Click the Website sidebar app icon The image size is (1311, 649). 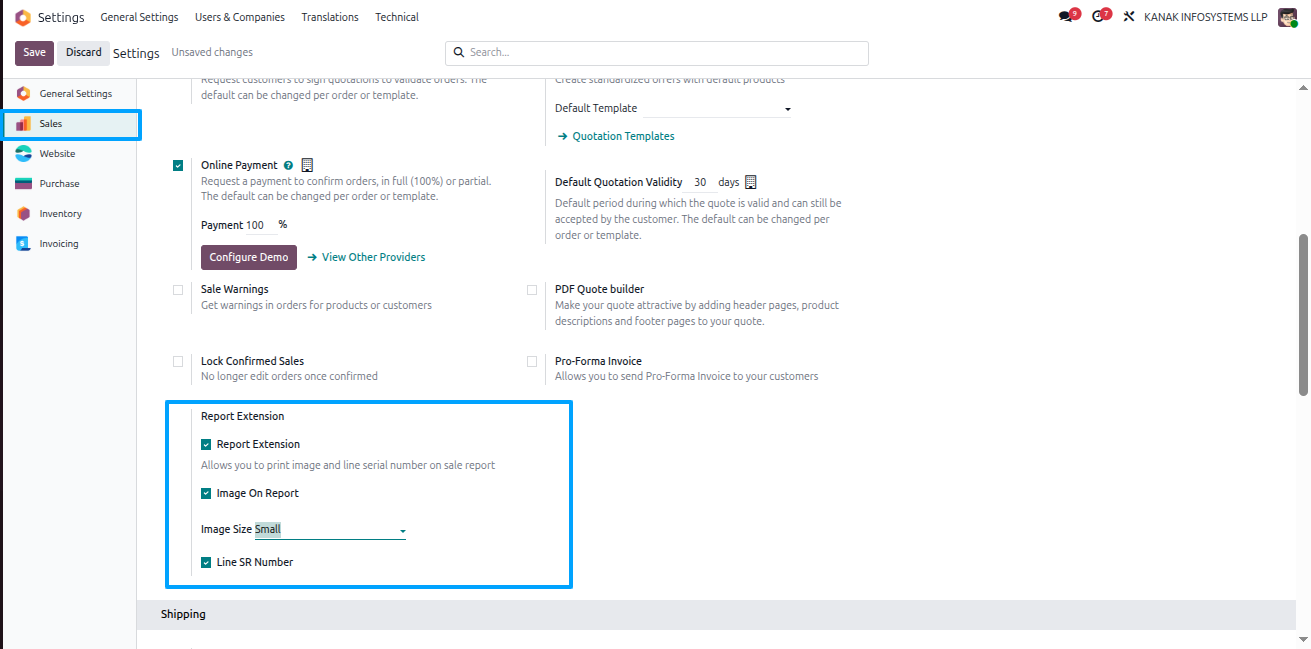click(23, 154)
